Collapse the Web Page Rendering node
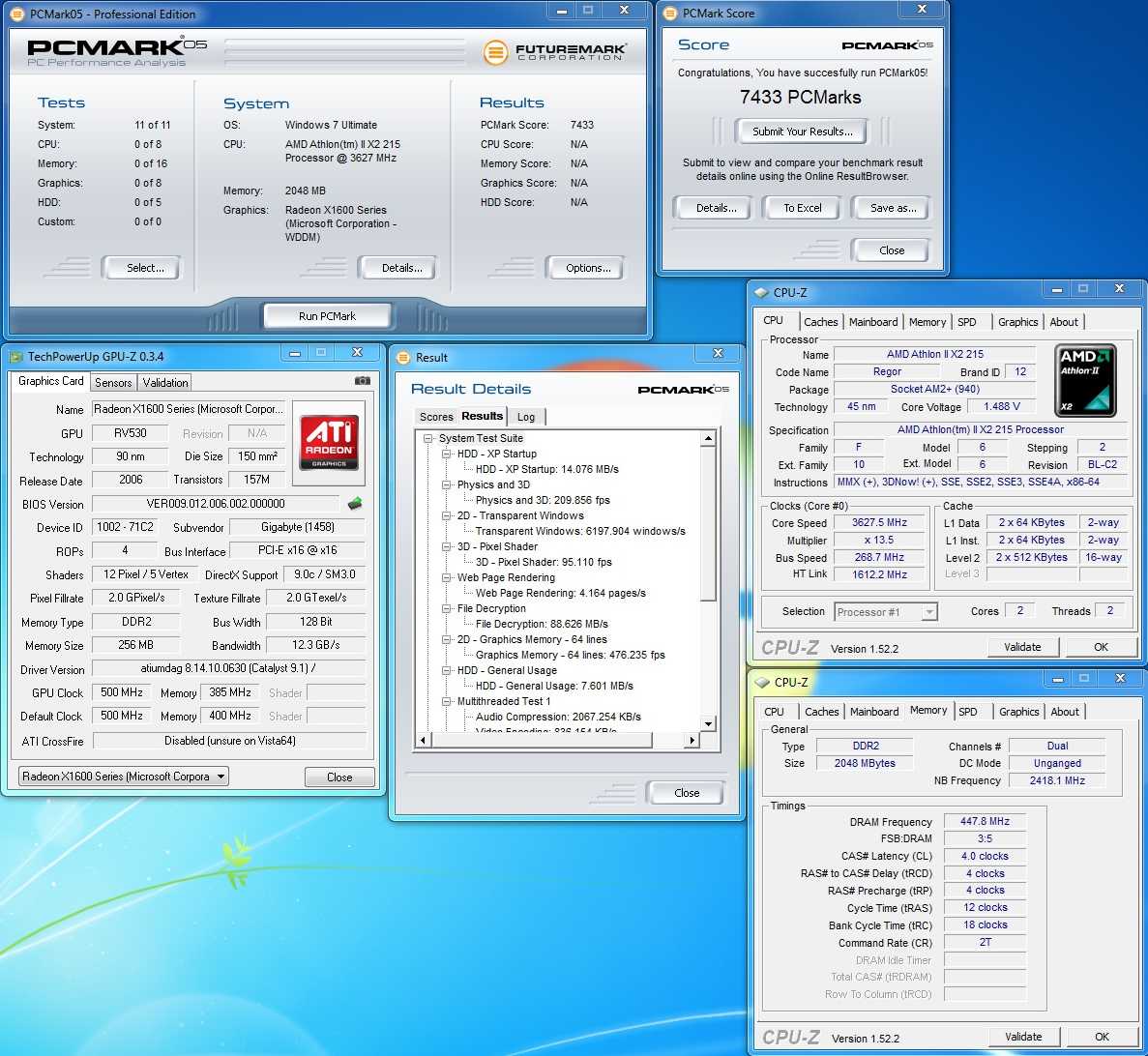This screenshot has height=1056, width=1148. pyautogui.click(x=446, y=577)
